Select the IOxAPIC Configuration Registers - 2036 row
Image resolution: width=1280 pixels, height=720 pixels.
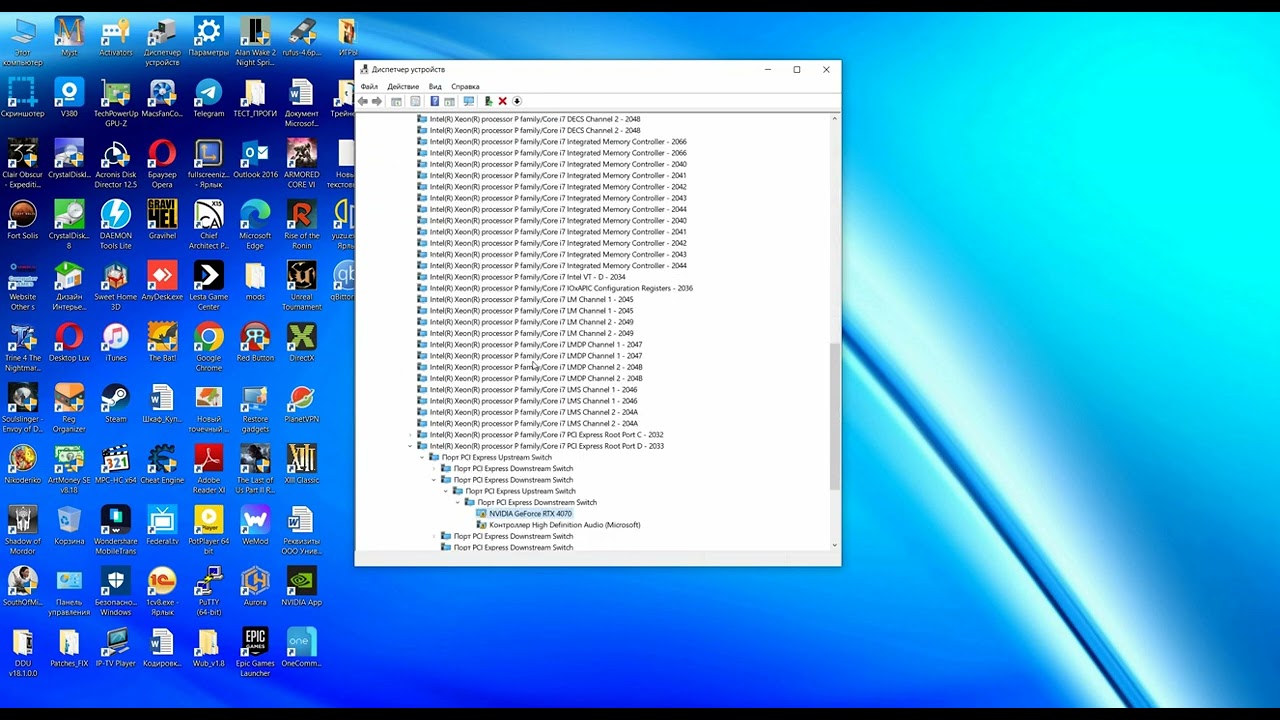click(561, 288)
